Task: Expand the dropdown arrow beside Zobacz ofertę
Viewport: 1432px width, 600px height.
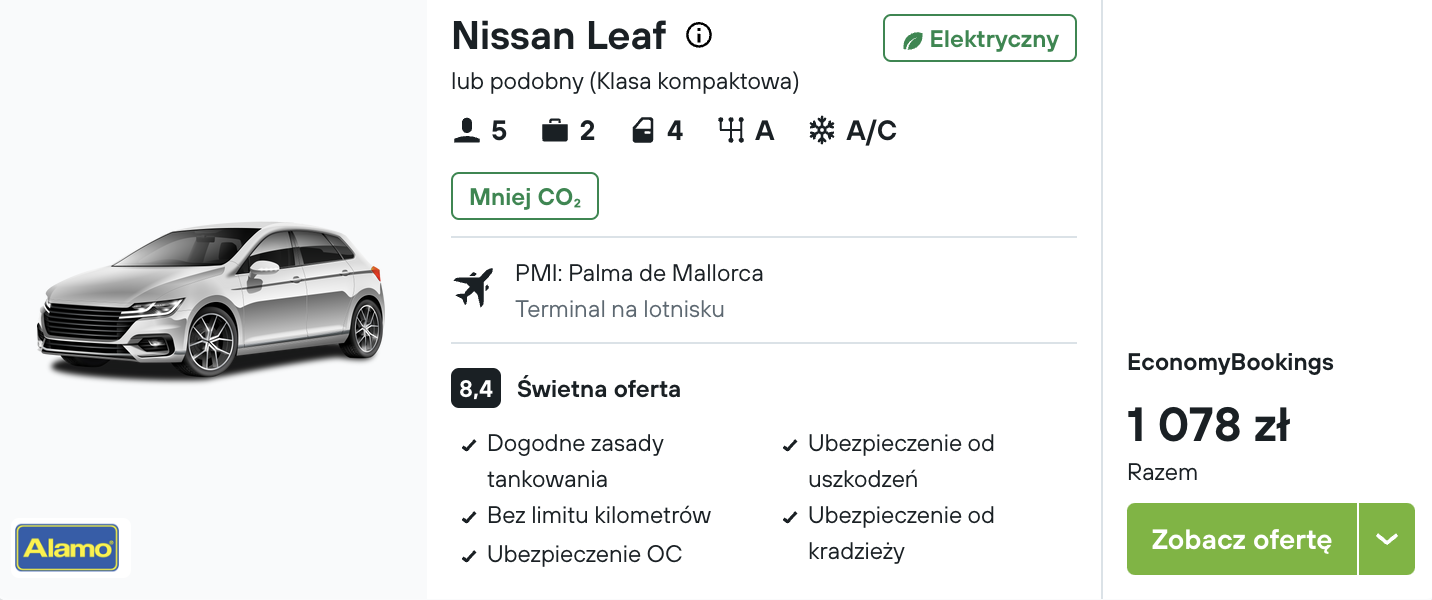Action: [1386, 539]
